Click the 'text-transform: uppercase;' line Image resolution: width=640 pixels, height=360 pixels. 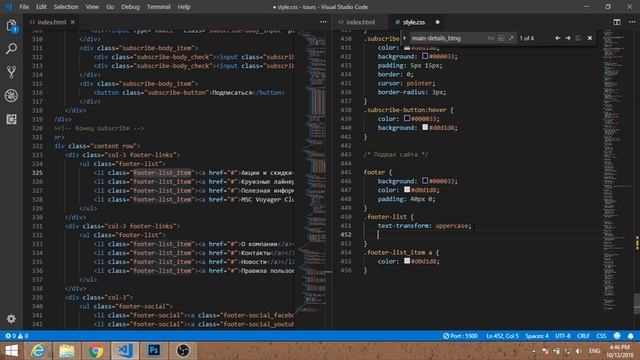(424, 226)
